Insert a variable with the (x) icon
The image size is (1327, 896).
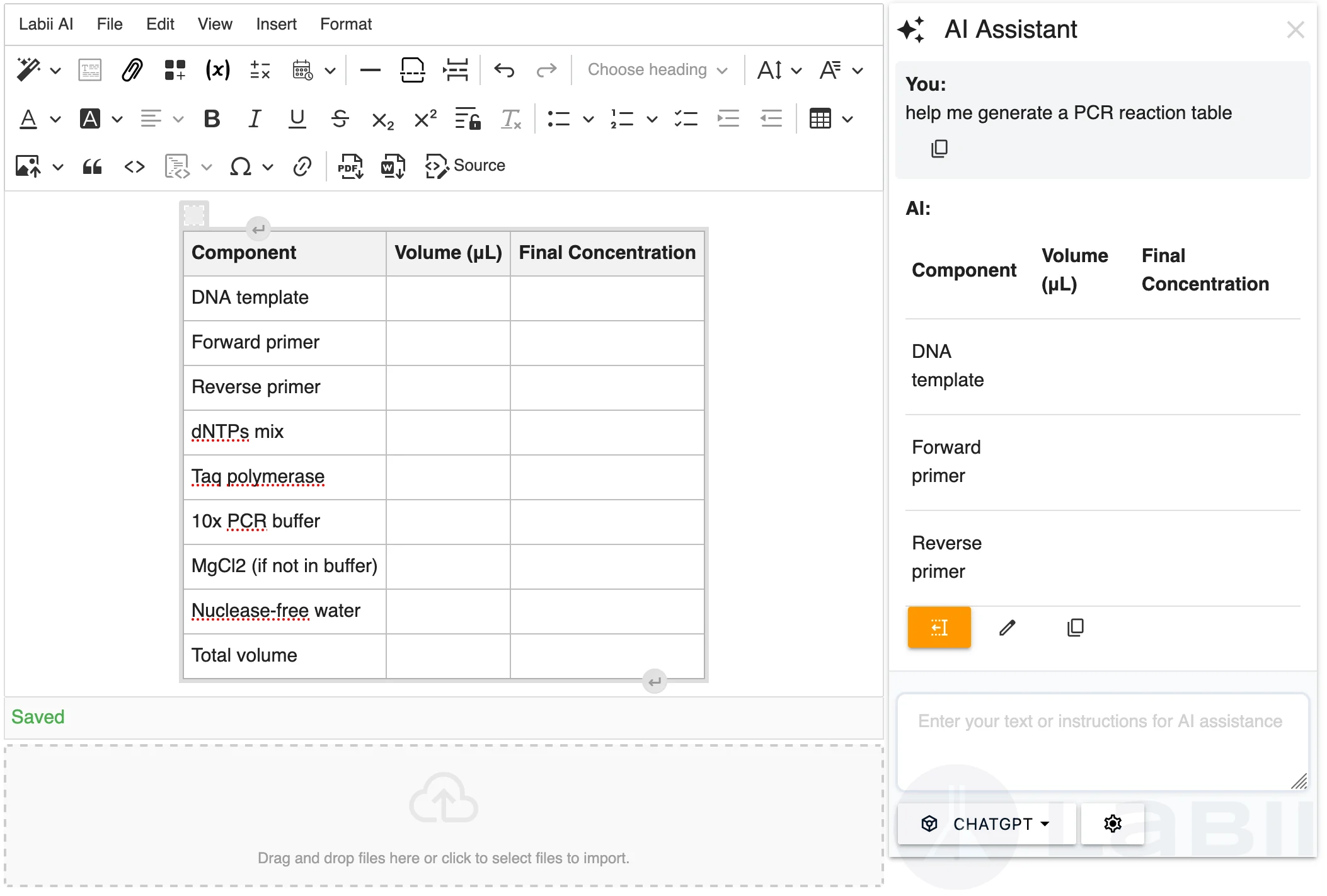point(218,70)
